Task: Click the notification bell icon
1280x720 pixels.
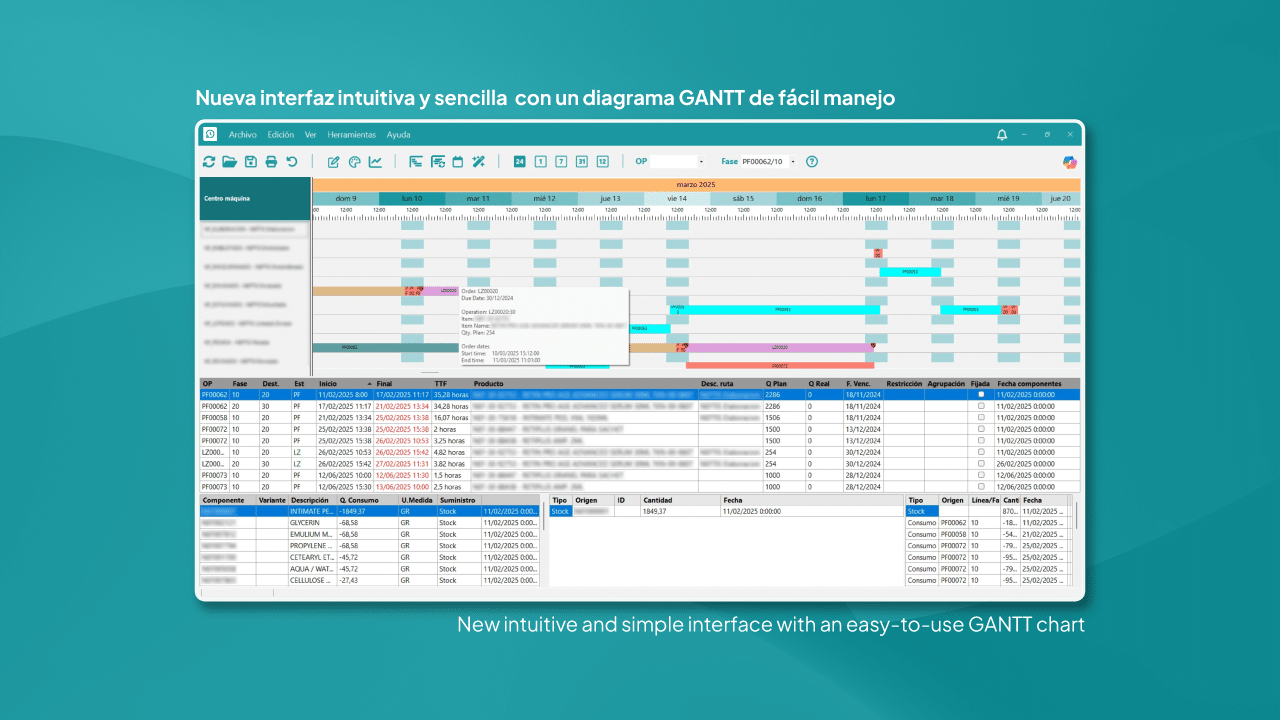Action: pyautogui.click(x=1002, y=134)
